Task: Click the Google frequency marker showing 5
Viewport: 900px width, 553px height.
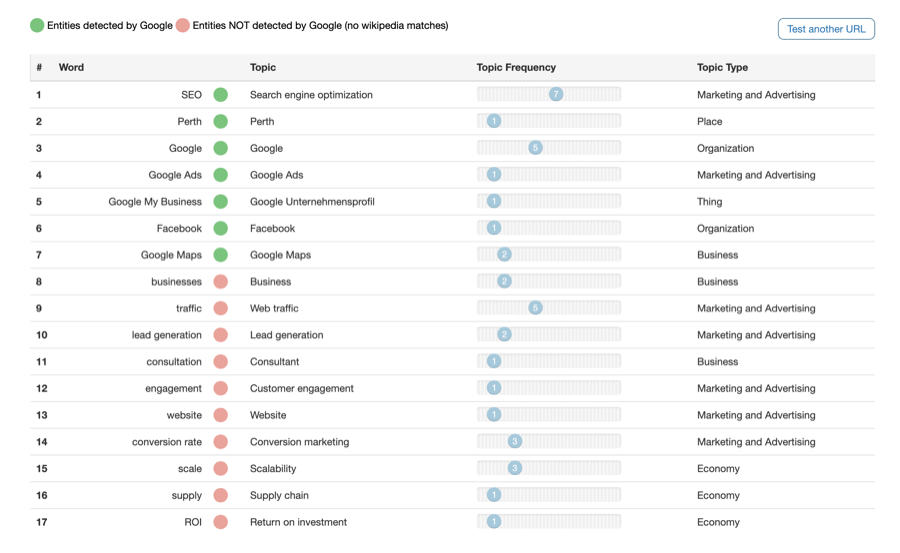Action: click(535, 148)
